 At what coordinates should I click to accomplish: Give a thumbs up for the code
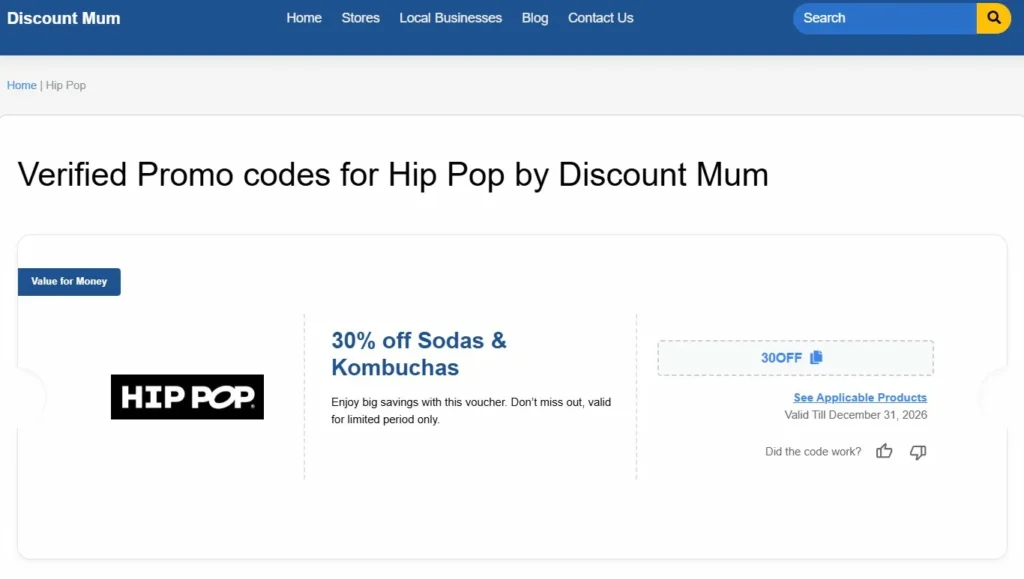[884, 452]
